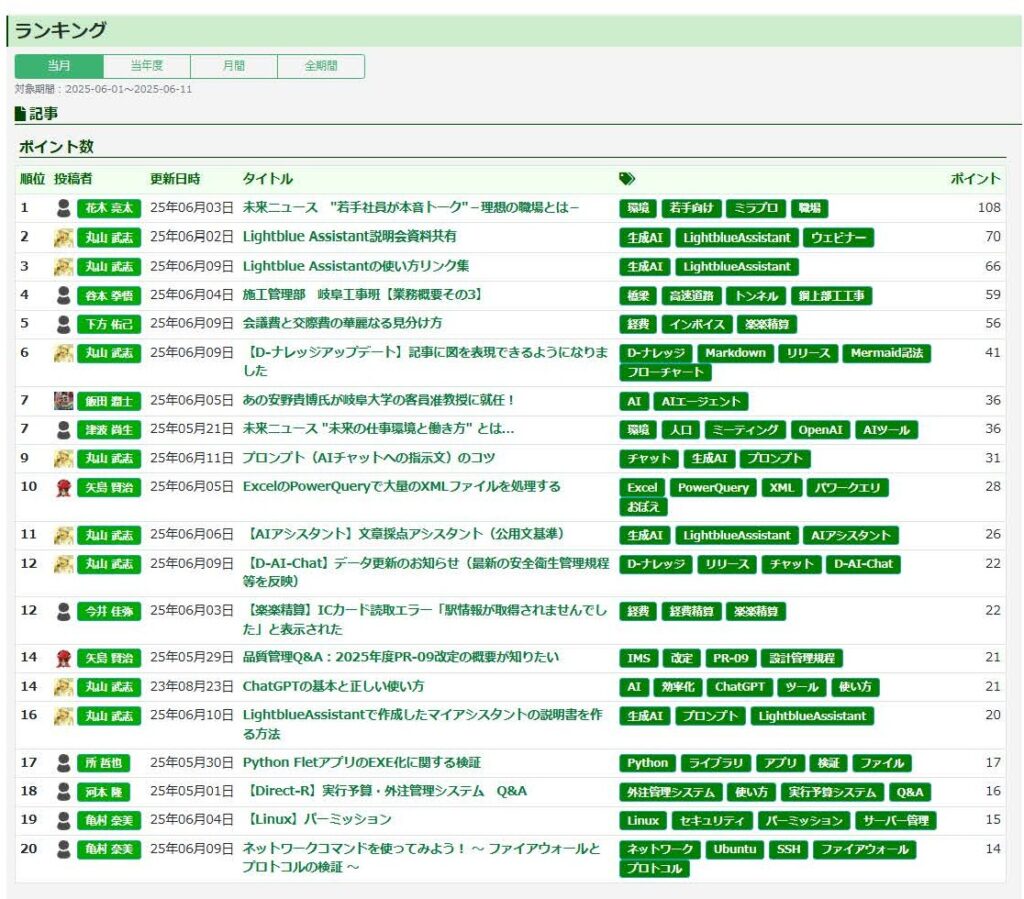The image size is (1024, 899).
Task: Click the avatar icon in the rank 20 row
Action: (x=64, y=849)
